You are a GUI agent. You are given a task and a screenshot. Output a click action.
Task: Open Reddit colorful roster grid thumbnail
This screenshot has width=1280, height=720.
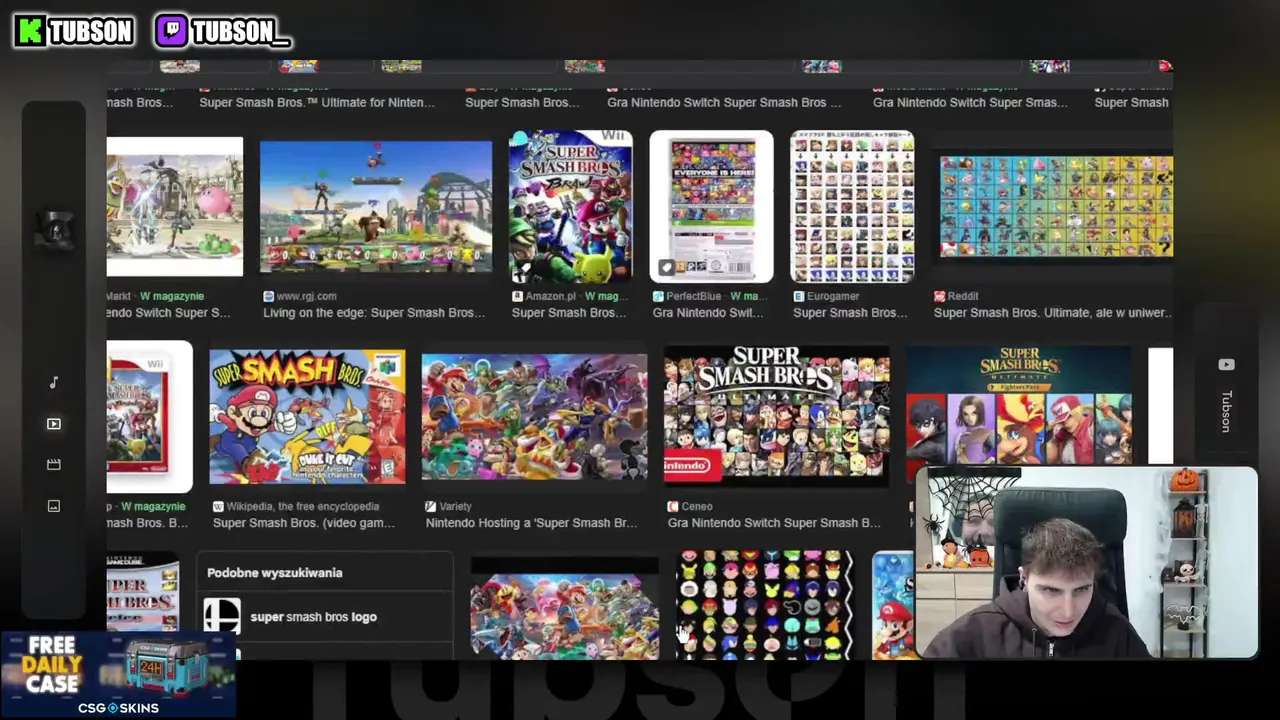1056,207
